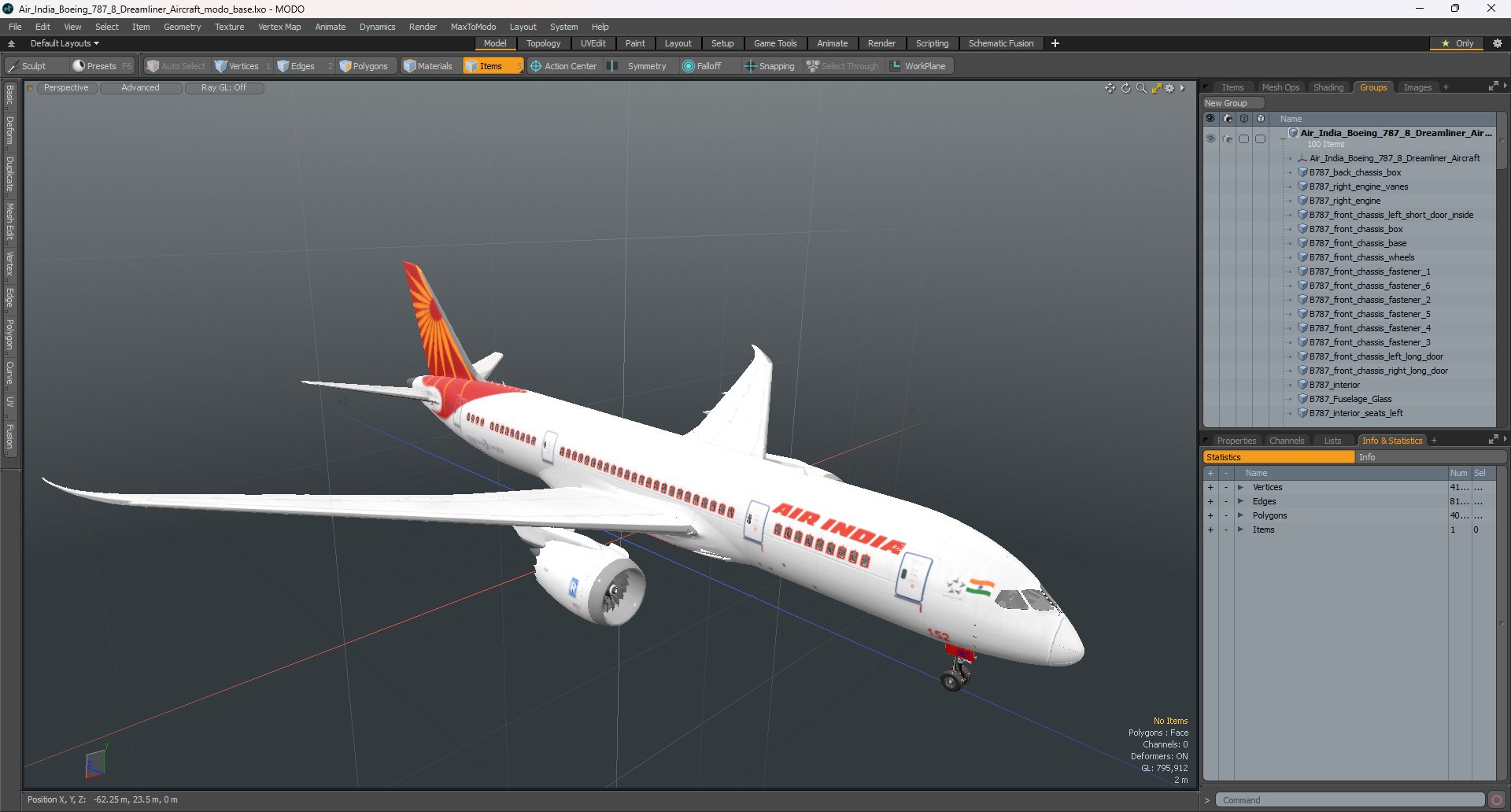Image resolution: width=1511 pixels, height=812 pixels.
Task: Toggle Auto Select mode
Action: click(176, 66)
